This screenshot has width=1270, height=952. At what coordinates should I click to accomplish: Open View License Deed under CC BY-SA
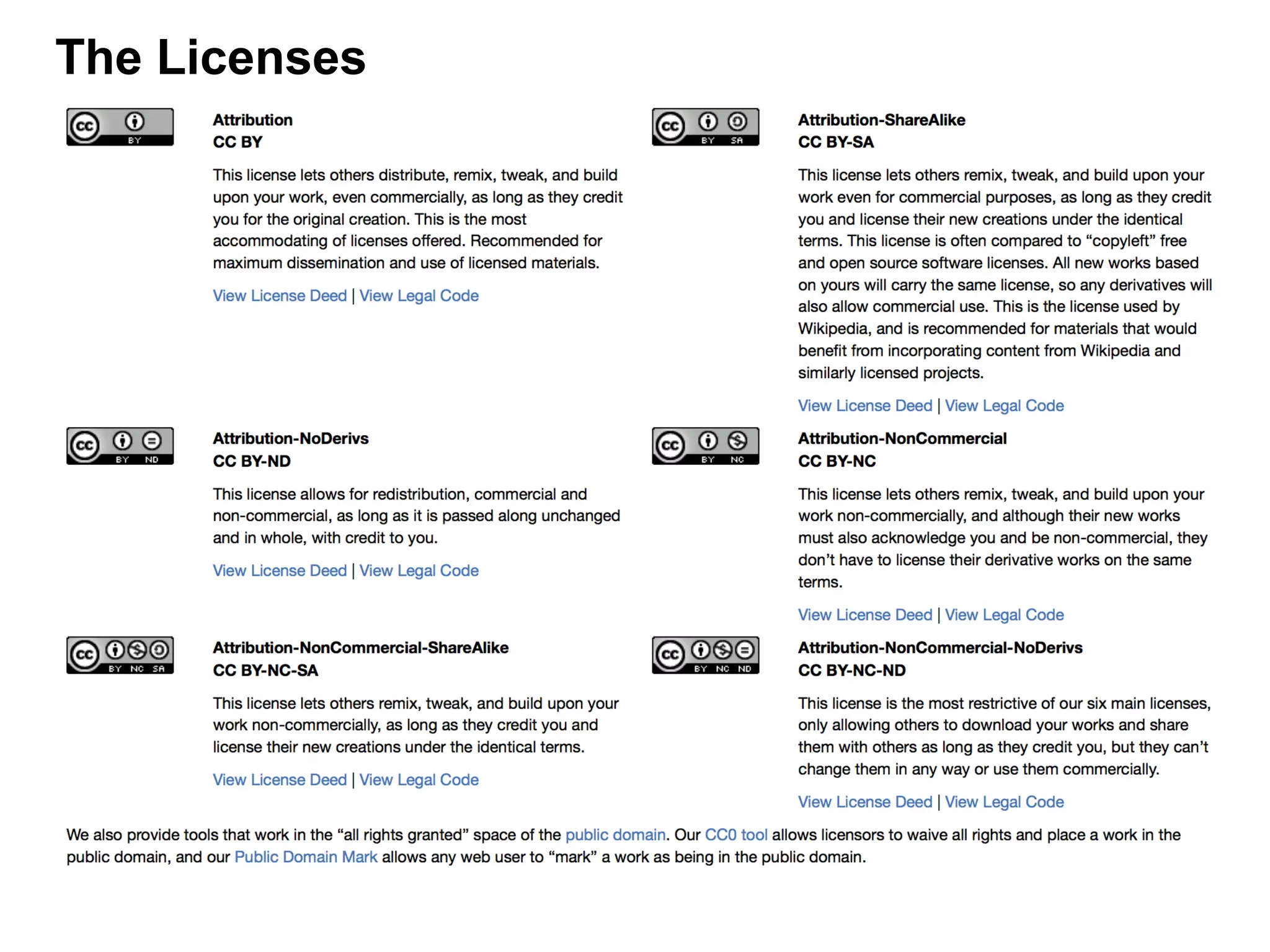click(865, 405)
